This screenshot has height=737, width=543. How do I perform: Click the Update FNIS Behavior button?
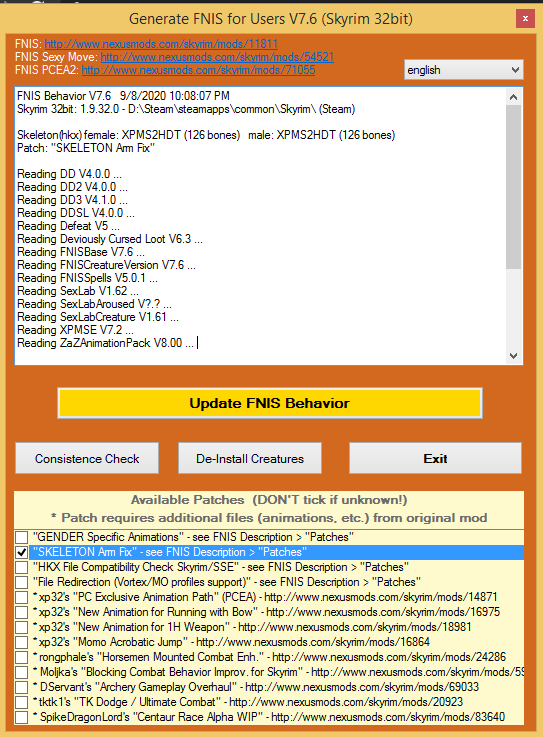tap(270, 403)
